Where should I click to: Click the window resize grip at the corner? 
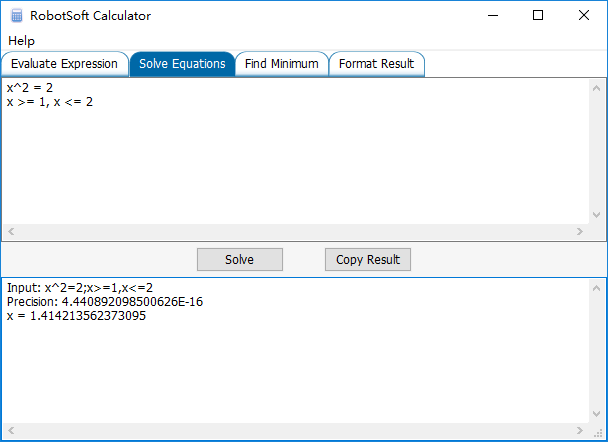(598, 432)
